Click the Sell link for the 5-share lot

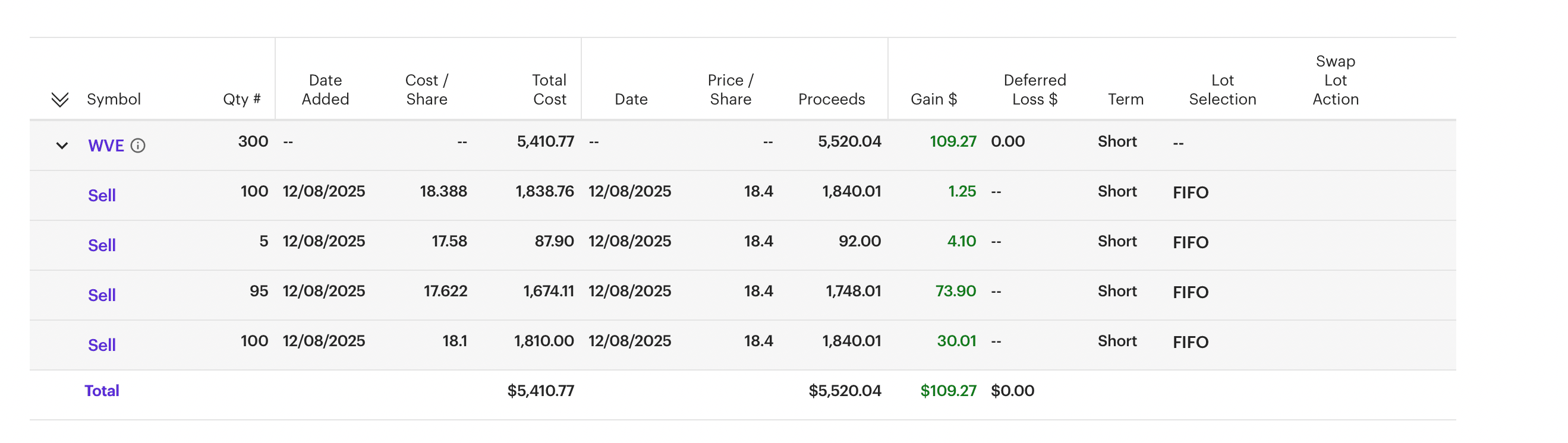point(102,245)
